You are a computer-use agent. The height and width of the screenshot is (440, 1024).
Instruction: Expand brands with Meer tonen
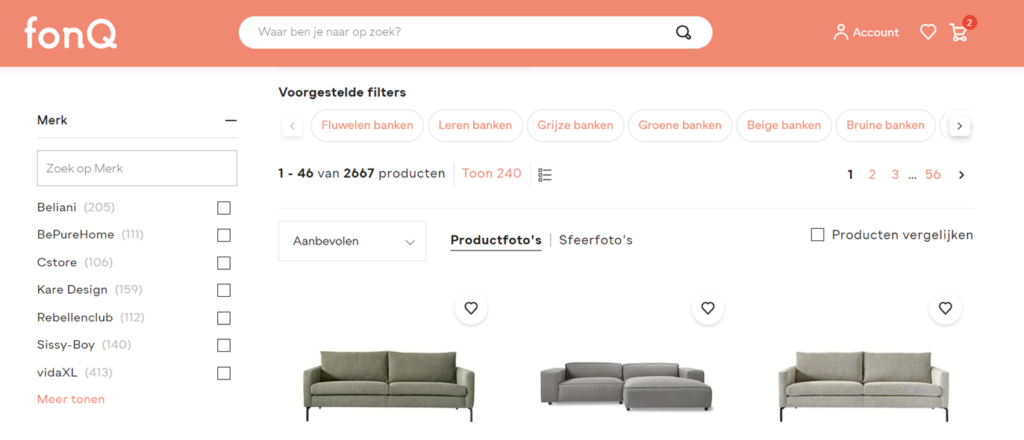coord(71,399)
